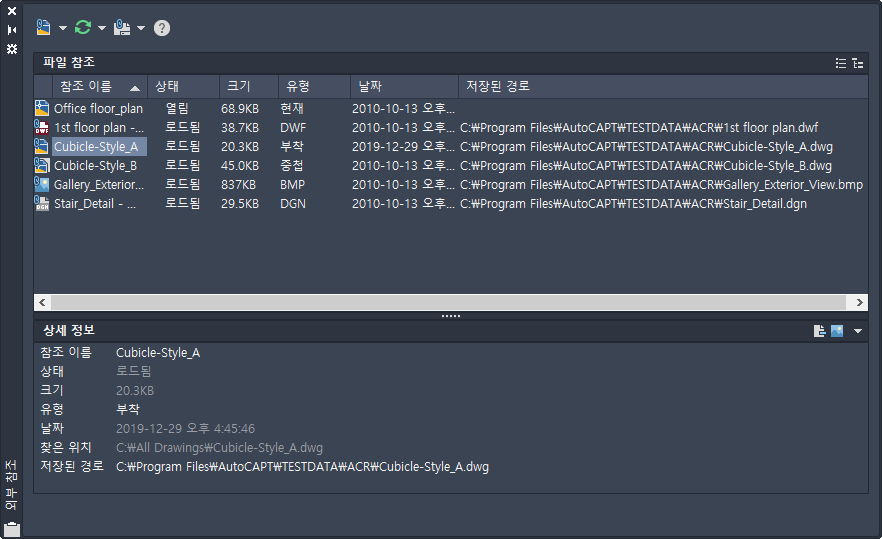The height and width of the screenshot is (539, 882).
Task: Click the saved path of Gallery_Exterior_View.bmp
Action: pyautogui.click(x=662, y=185)
